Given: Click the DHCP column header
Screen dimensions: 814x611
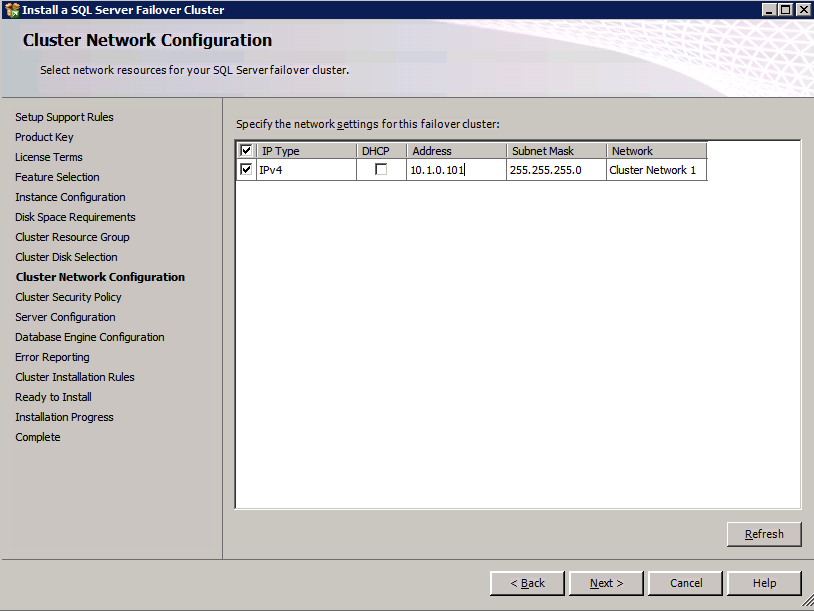Looking at the screenshot, I should pos(381,151).
